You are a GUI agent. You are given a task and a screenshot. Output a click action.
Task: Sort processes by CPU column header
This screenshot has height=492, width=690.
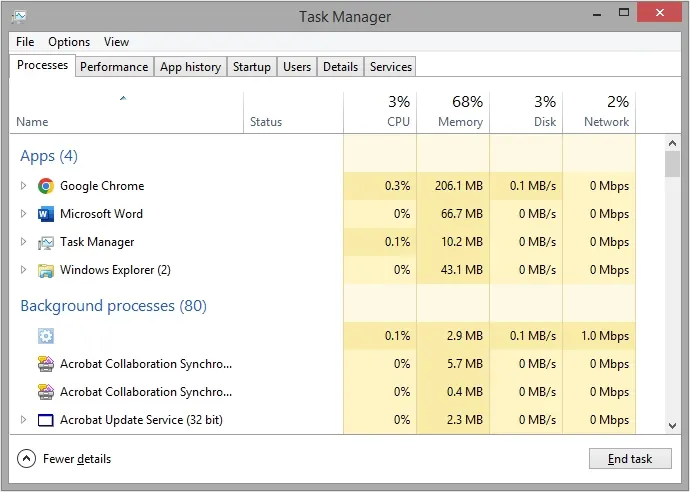click(x=380, y=113)
